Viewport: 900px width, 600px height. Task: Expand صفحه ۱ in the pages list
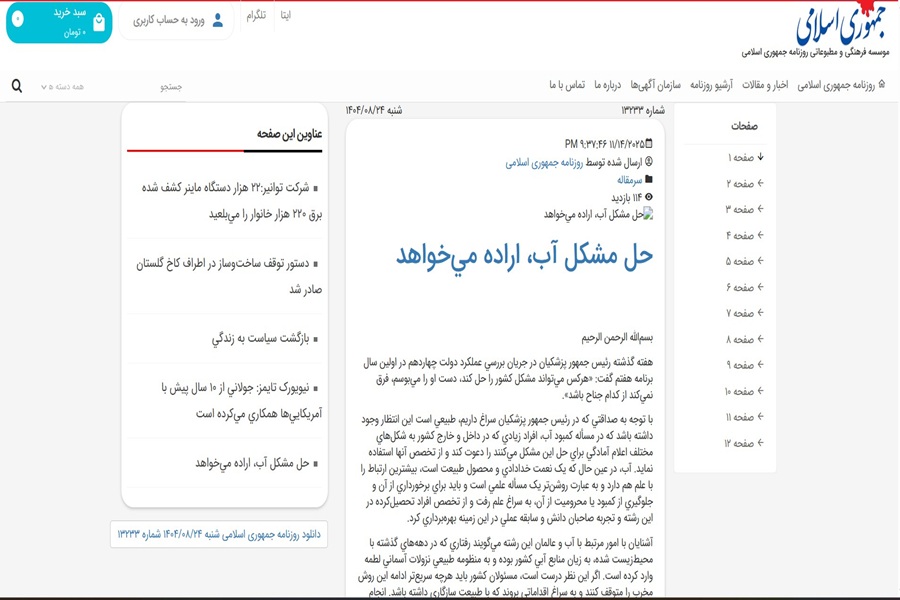[x=760, y=158]
